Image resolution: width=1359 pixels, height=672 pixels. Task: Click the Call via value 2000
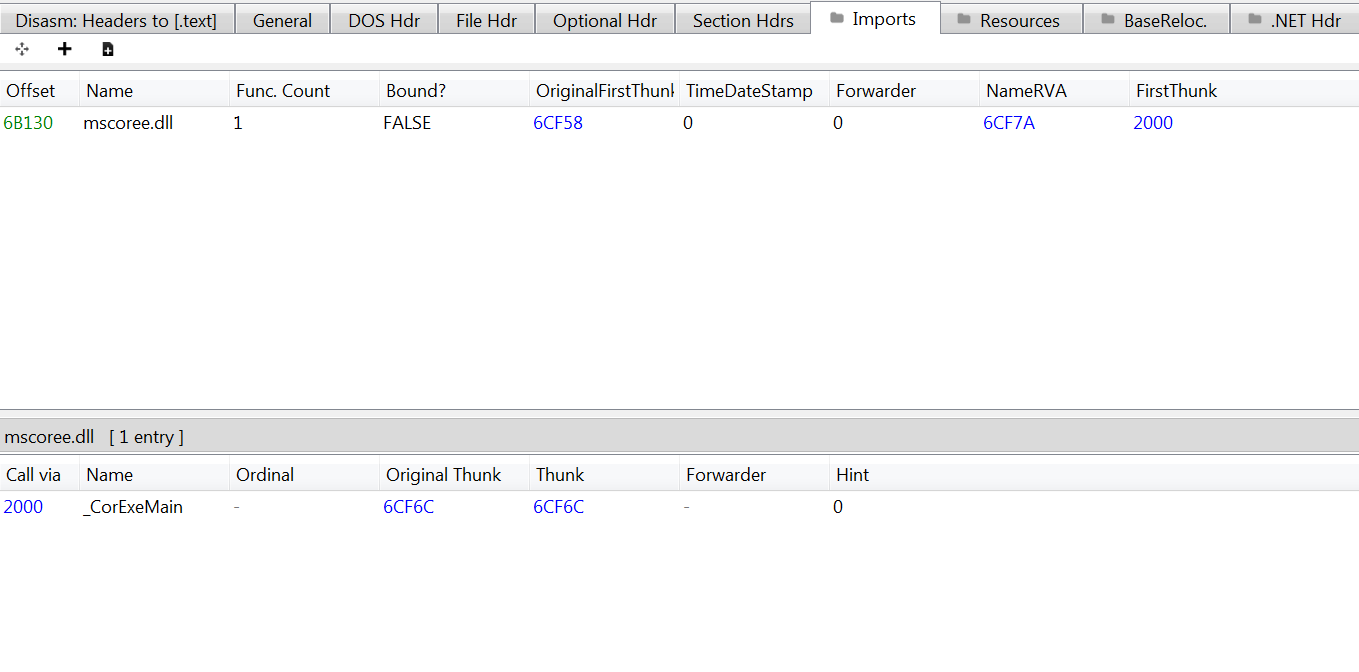tap(24, 507)
